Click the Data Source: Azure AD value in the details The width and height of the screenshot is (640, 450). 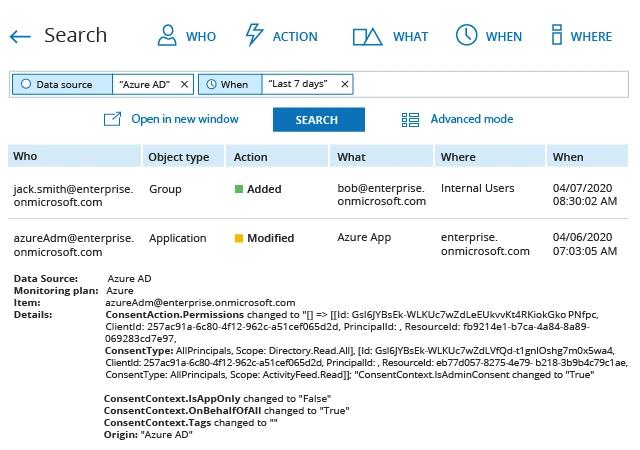click(129, 278)
